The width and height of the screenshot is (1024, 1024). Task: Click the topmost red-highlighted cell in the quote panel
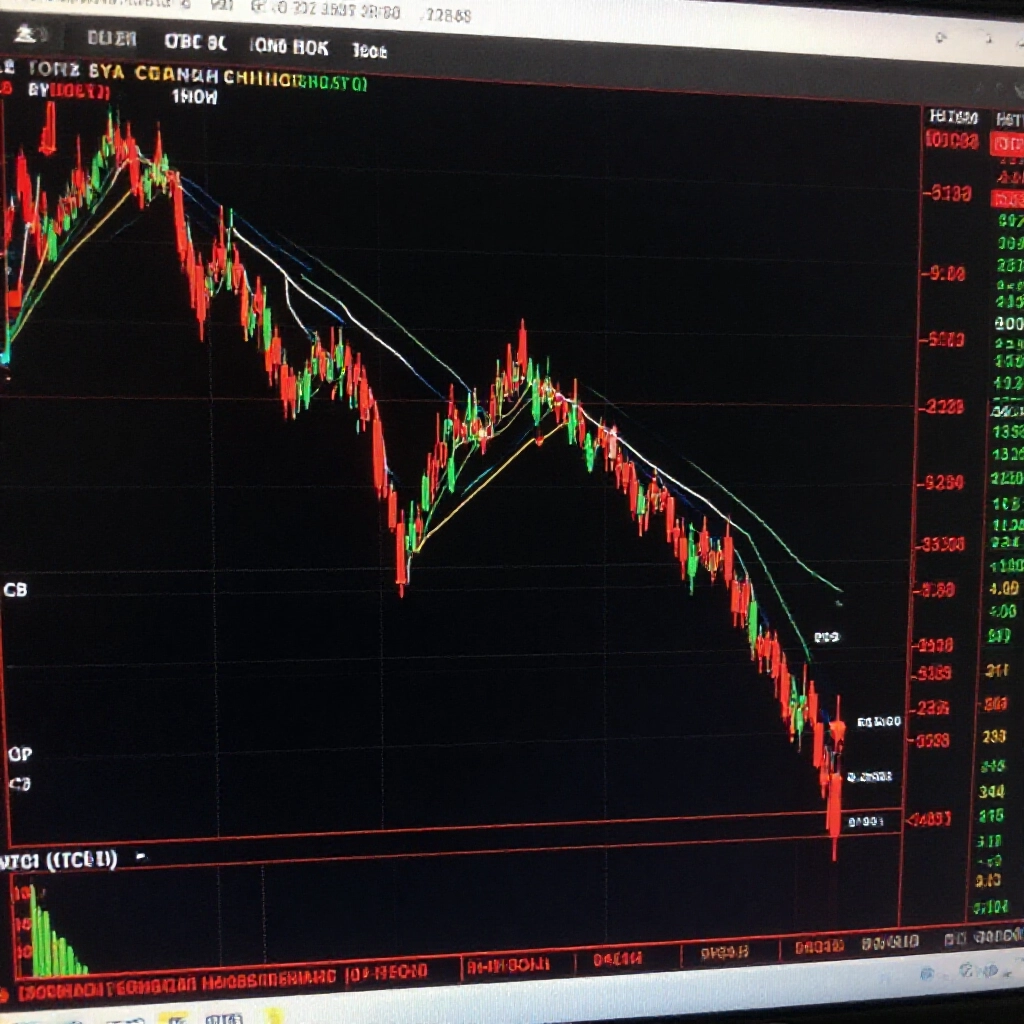1006,143
